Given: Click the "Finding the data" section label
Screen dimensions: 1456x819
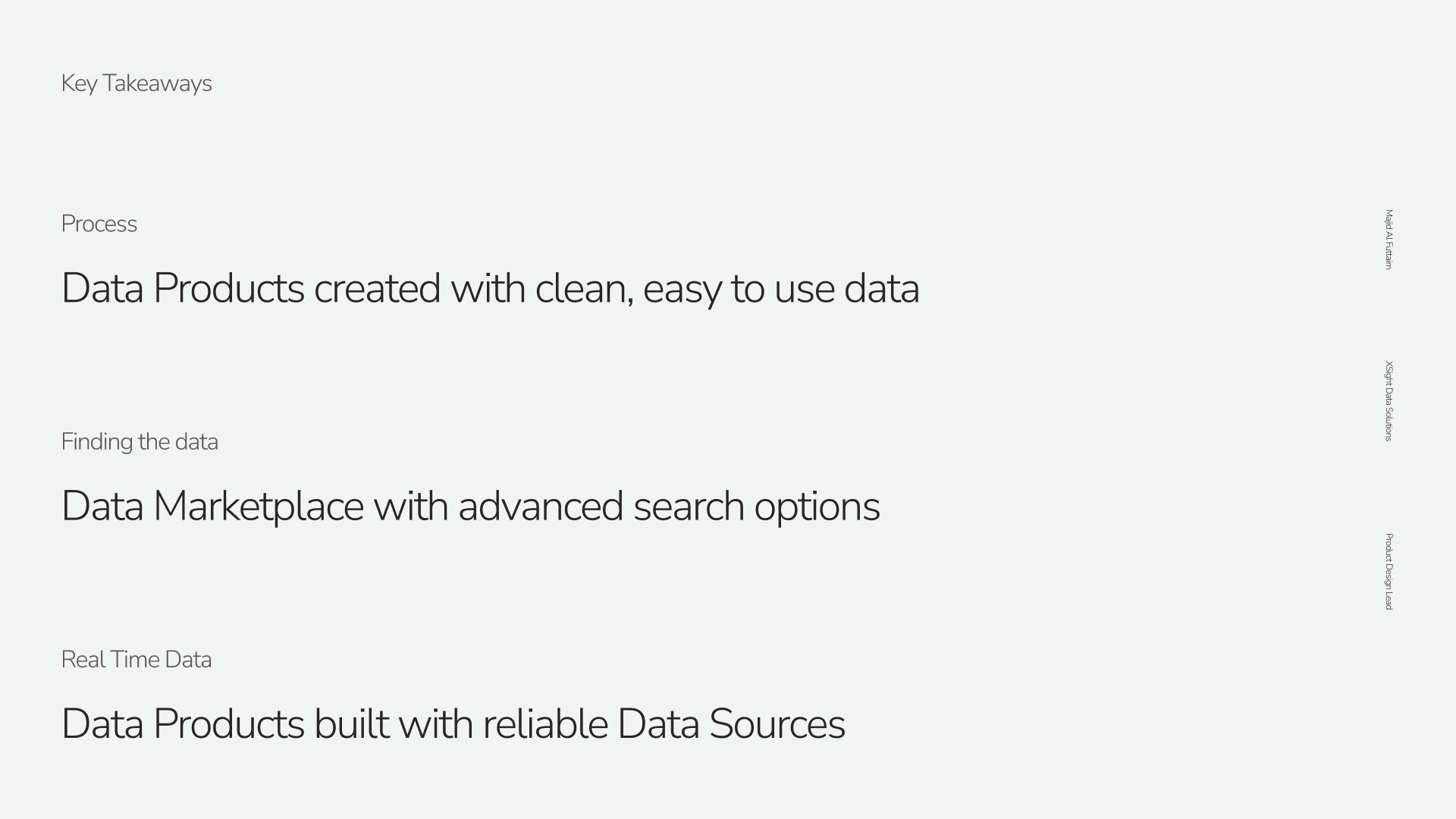Looking at the screenshot, I should tap(140, 442).
